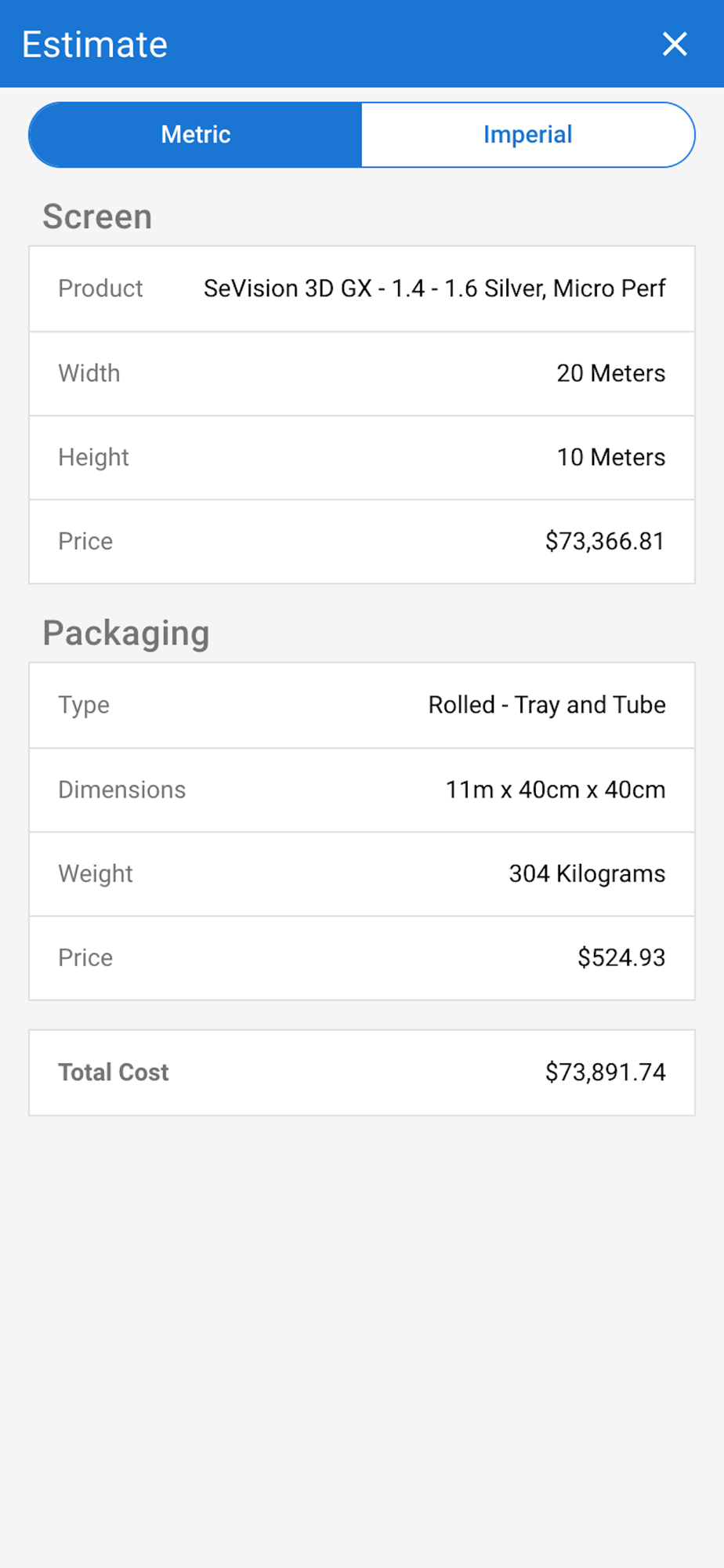Click the Weight row label
This screenshot has height=1568, width=724.
point(96,873)
